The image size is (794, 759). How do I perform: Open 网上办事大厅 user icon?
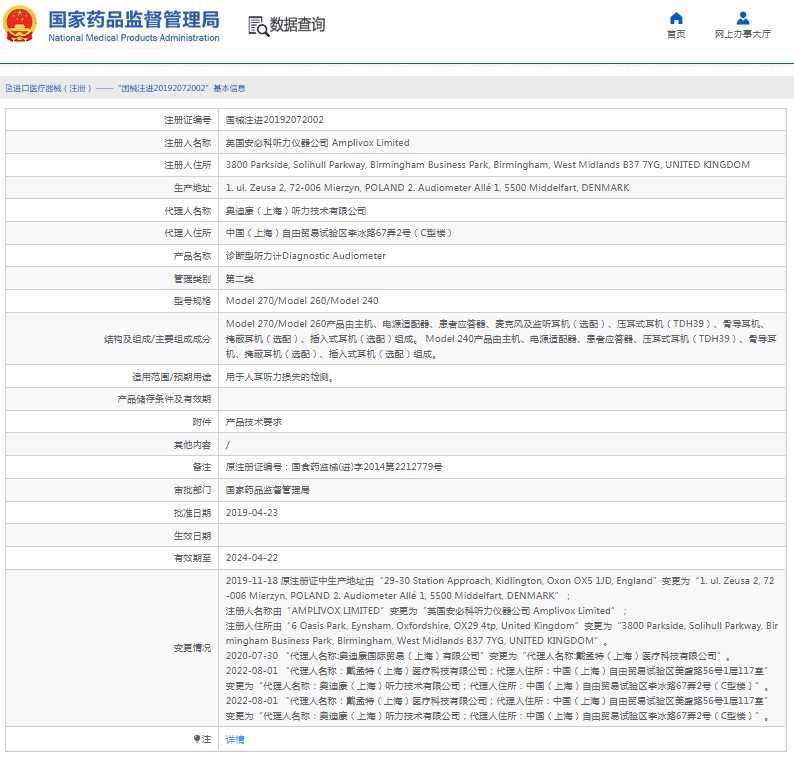click(743, 18)
